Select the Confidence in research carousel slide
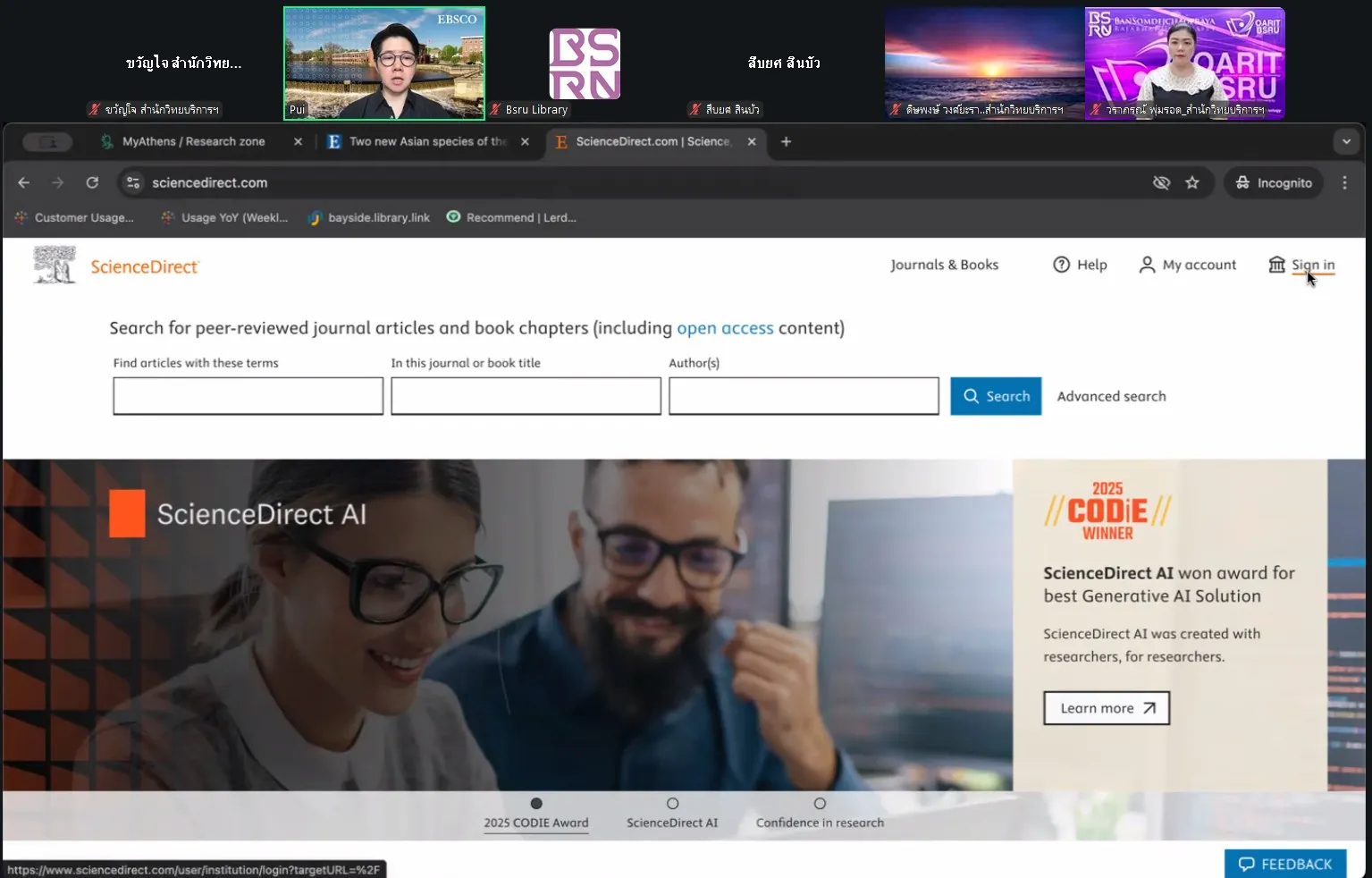 pyautogui.click(x=820, y=814)
